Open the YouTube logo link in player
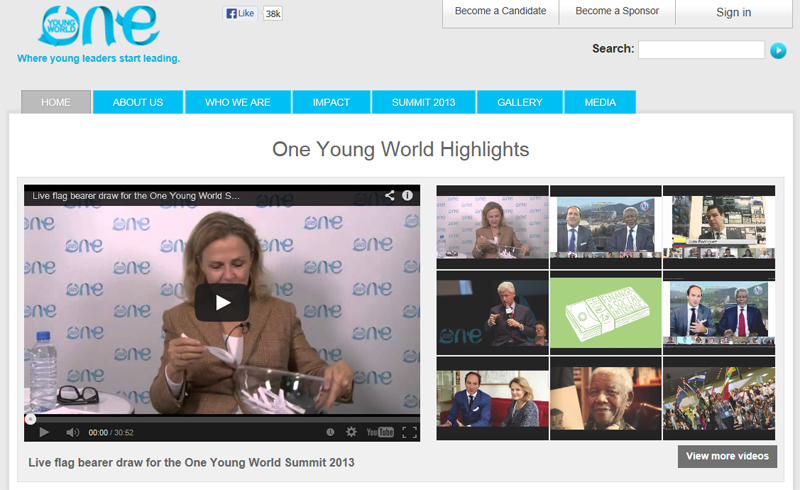 coord(380,432)
